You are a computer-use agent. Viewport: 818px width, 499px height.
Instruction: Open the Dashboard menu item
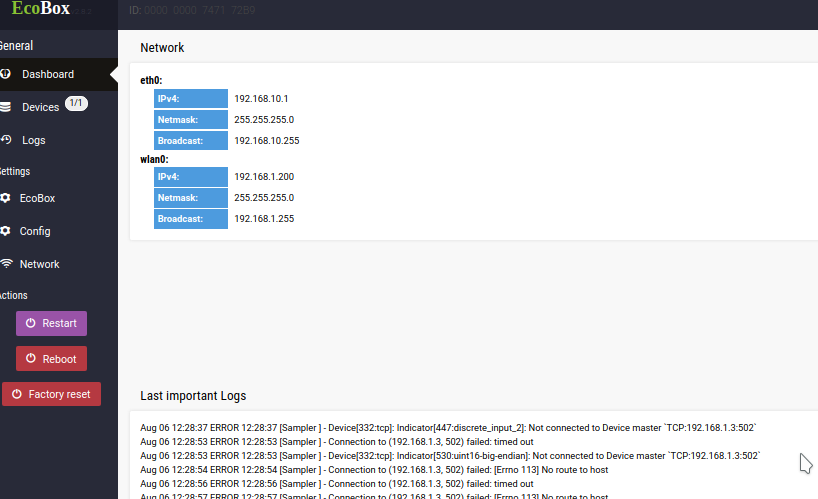[x=58, y=74]
